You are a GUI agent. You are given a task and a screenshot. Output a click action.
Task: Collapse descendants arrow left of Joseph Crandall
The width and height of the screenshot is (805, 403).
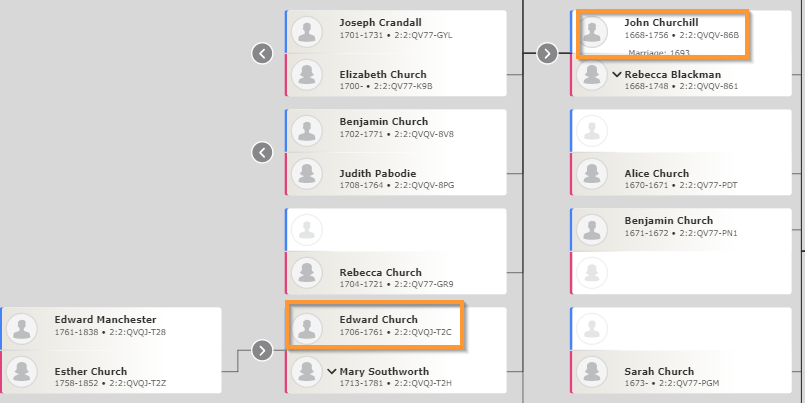point(262,53)
